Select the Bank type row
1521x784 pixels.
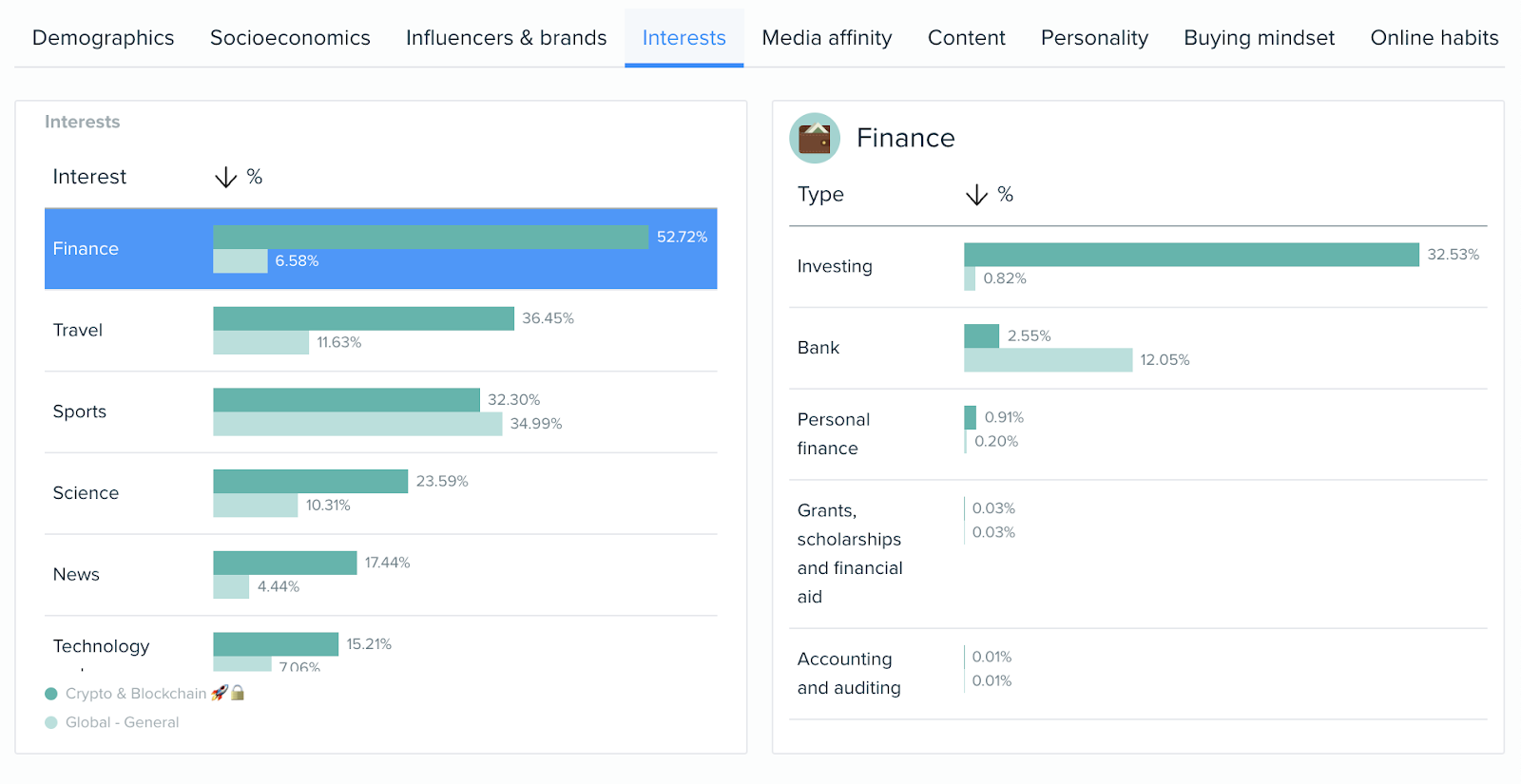pyautogui.click(x=1046, y=348)
